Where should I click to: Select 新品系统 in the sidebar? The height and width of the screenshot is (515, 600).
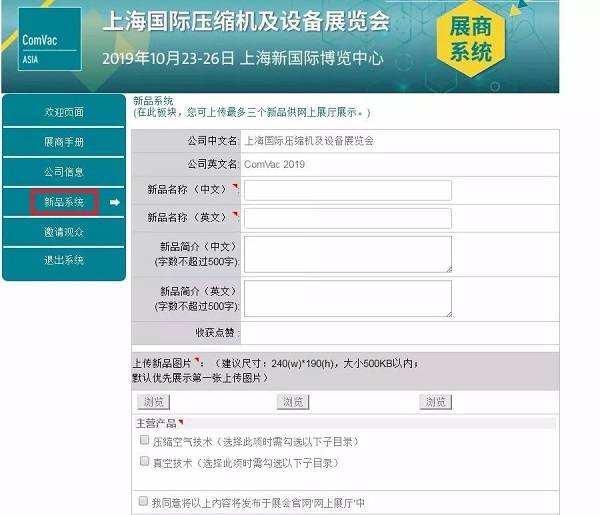(x=64, y=202)
